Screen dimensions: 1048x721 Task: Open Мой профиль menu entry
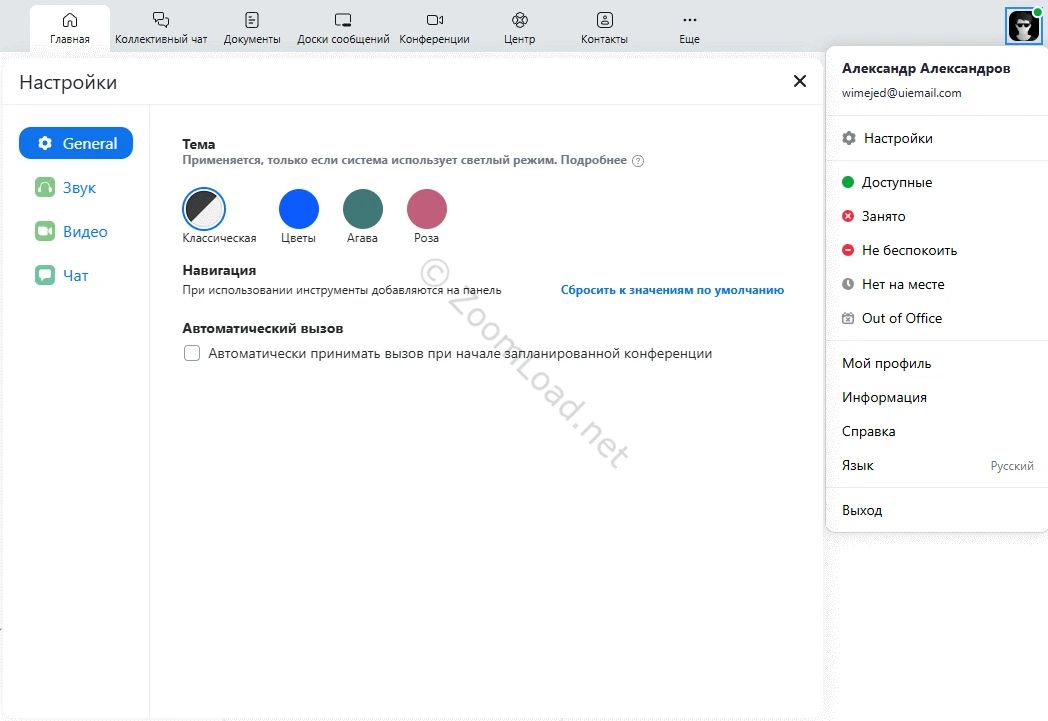(937, 364)
